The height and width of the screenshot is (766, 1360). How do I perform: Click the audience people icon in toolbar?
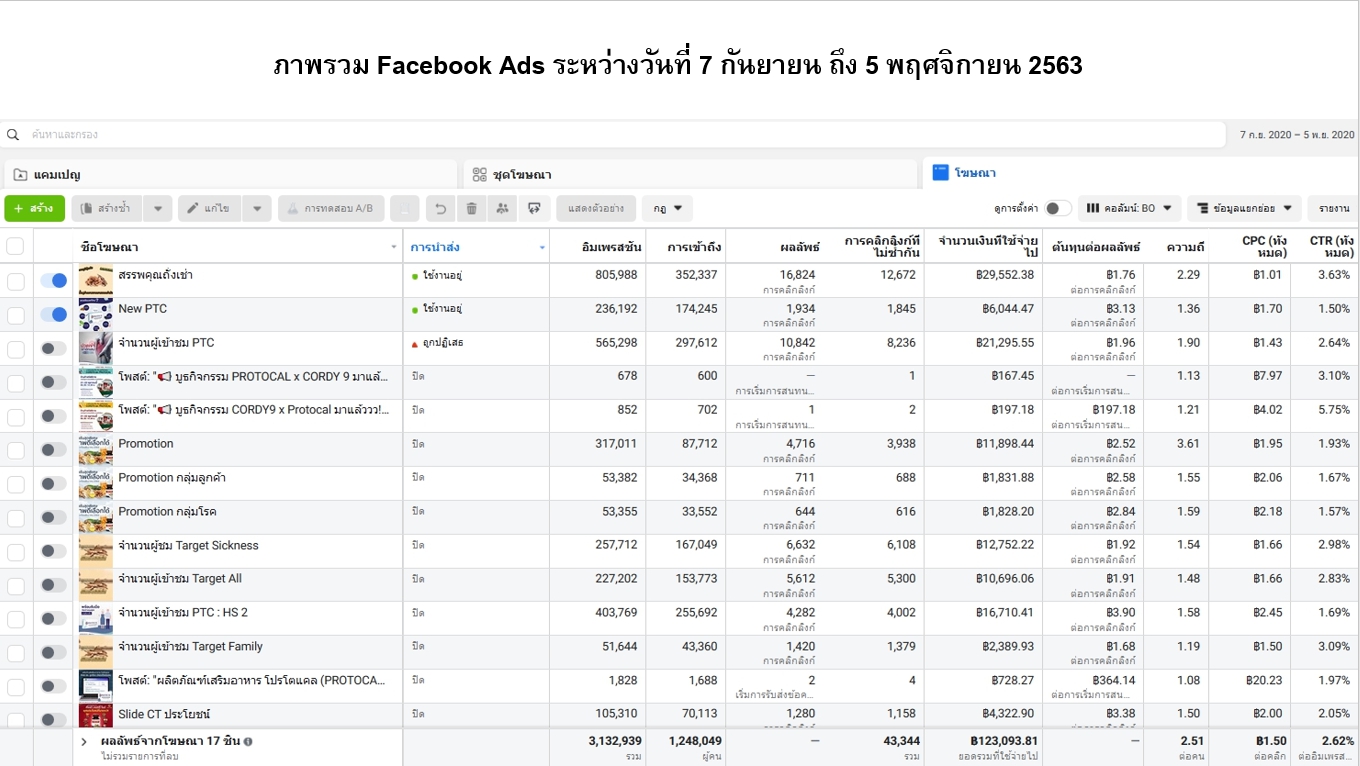click(x=502, y=208)
